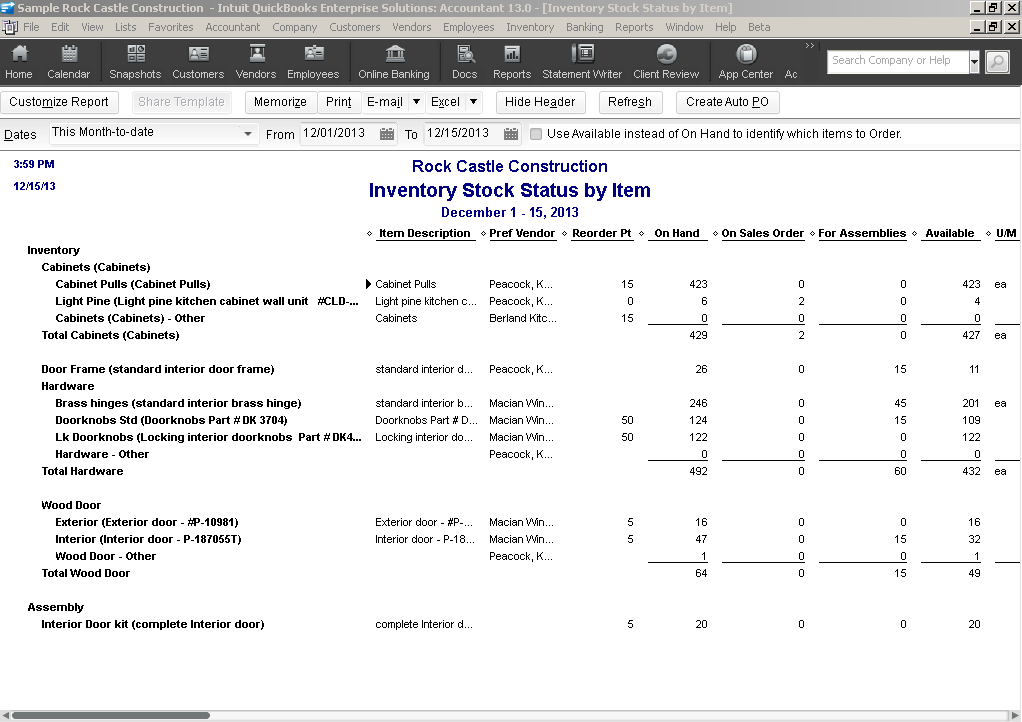This screenshot has height=722, width=1022.
Task: Open the Favorites menu
Action: coord(171,27)
